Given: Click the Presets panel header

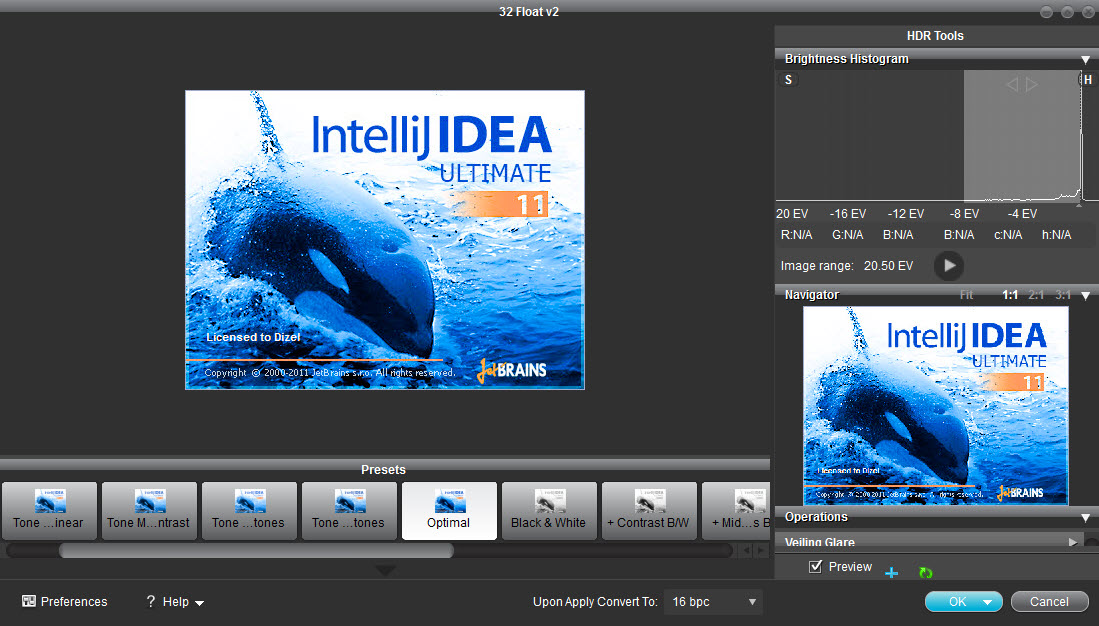Looking at the screenshot, I should coord(383,470).
